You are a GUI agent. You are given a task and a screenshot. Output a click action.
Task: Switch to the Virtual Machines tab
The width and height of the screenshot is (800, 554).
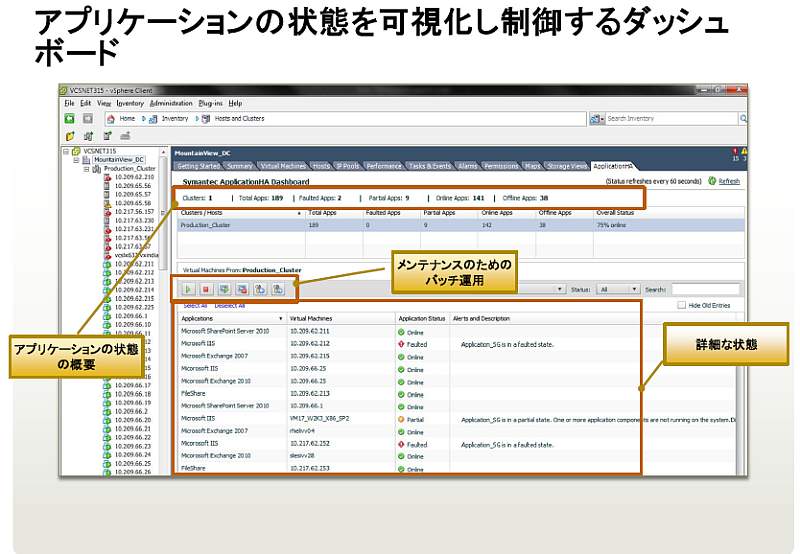pyautogui.click(x=283, y=166)
